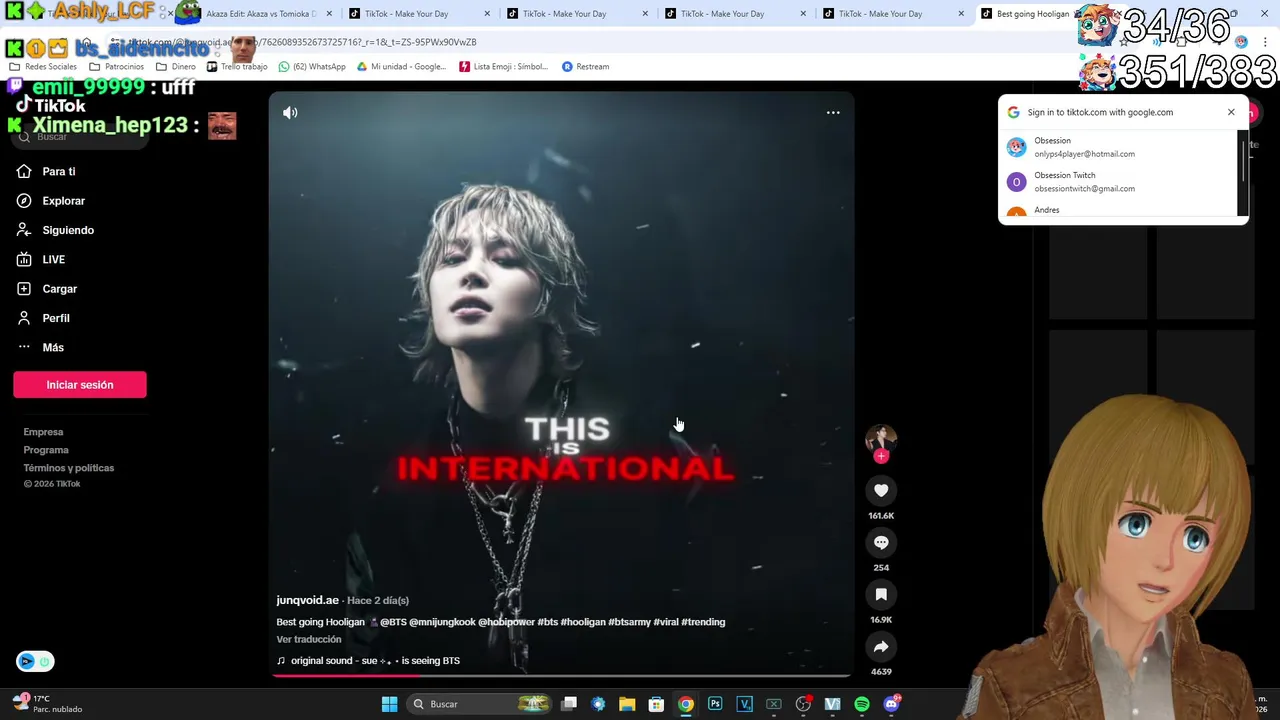Open the creator's avatar beside the video
Viewport: 1280px width, 720px height.
pos(881,439)
